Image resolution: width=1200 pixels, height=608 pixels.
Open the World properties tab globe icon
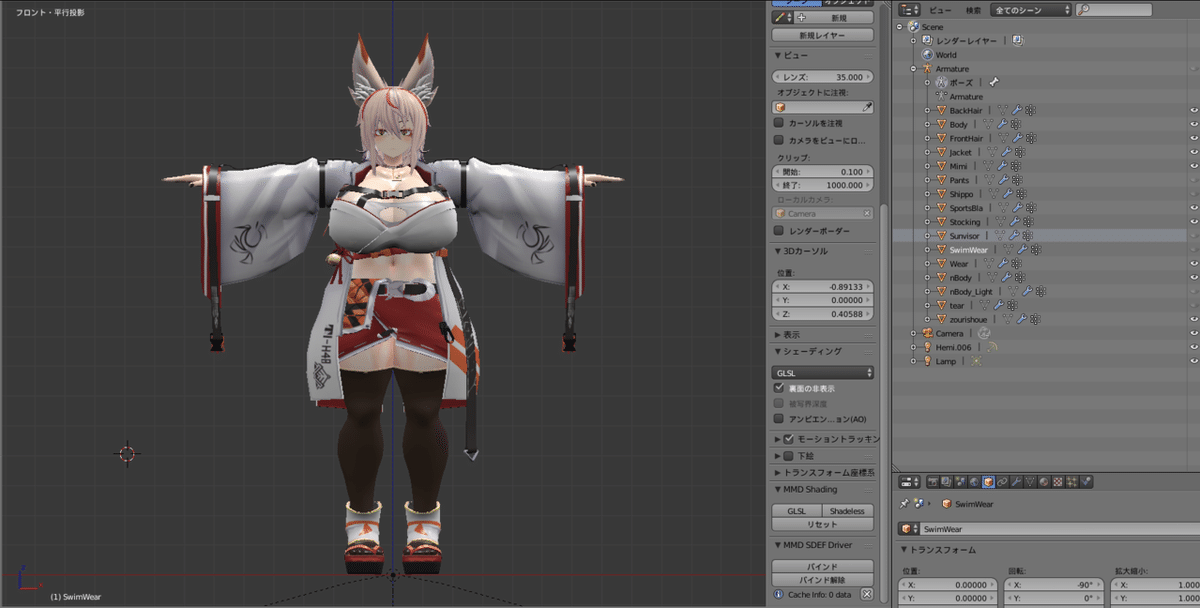[974, 482]
